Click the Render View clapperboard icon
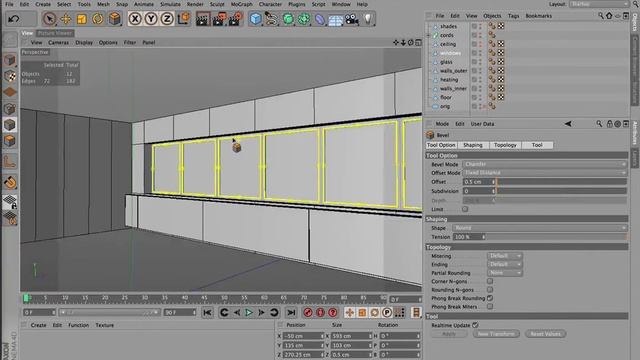This screenshot has width=640, height=360. click(203, 19)
